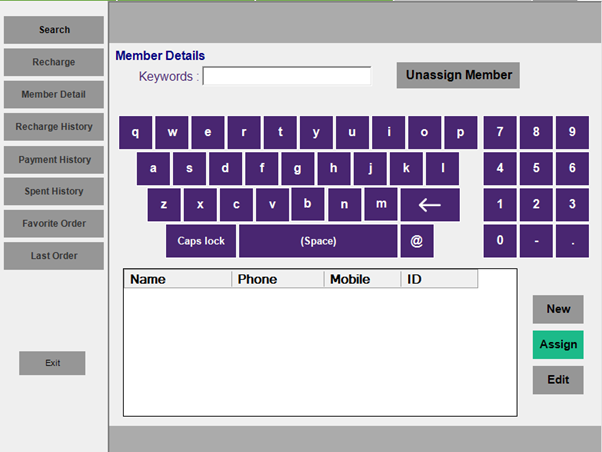Tap number 7 on keypad

(500, 132)
